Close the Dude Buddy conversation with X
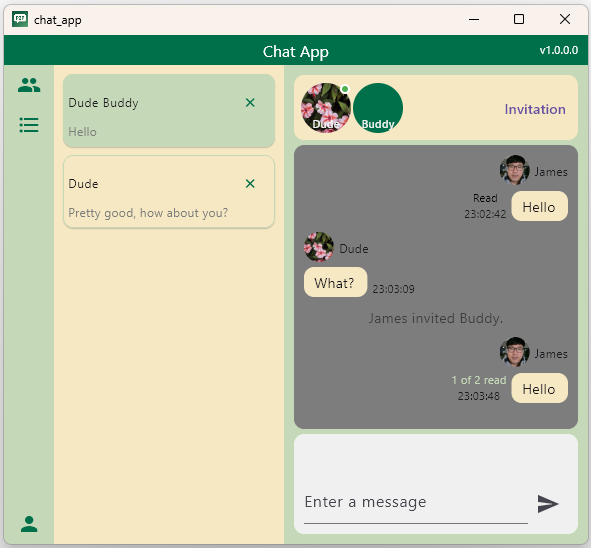The height and width of the screenshot is (548, 591). [x=250, y=103]
